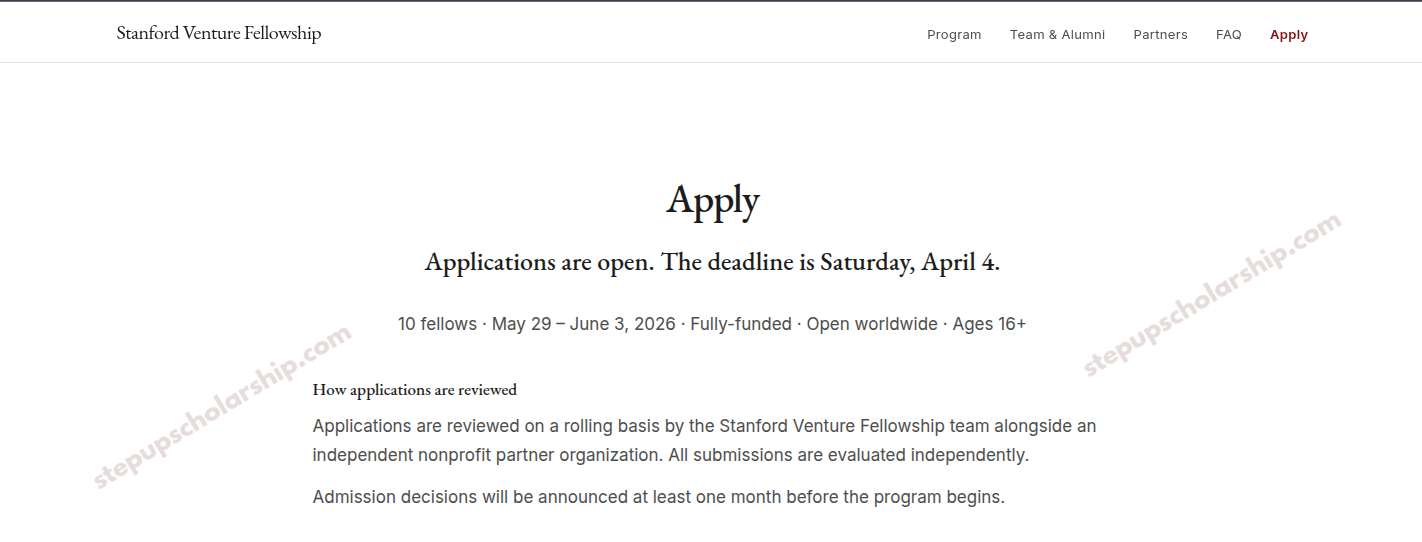The width and height of the screenshot is (1422, 542).
Task: Click the "Open worldwide" text
Action: (872, 324)
